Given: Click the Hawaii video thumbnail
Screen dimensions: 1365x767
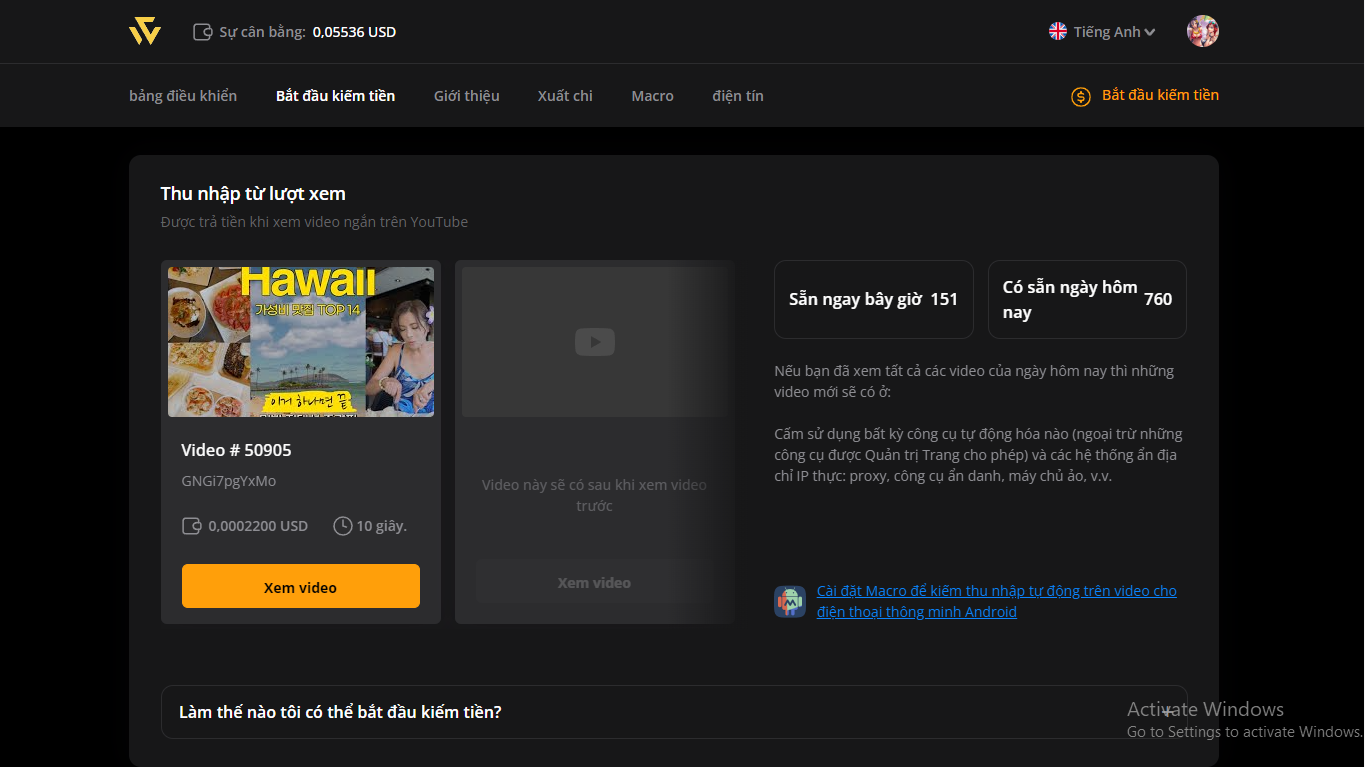Looking at the screenshot, I should pyautogui.click(x=300, y=341).
